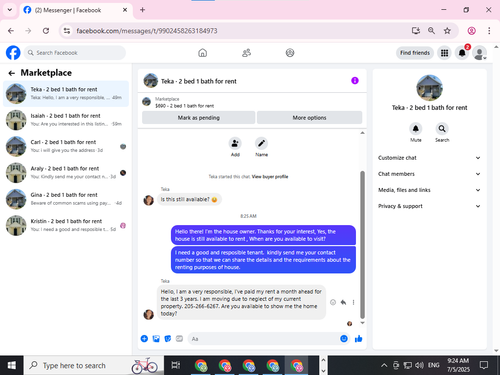Click the Search Facebook field
The width and height of the screenshot is (500, 375).
coord(75,53)
